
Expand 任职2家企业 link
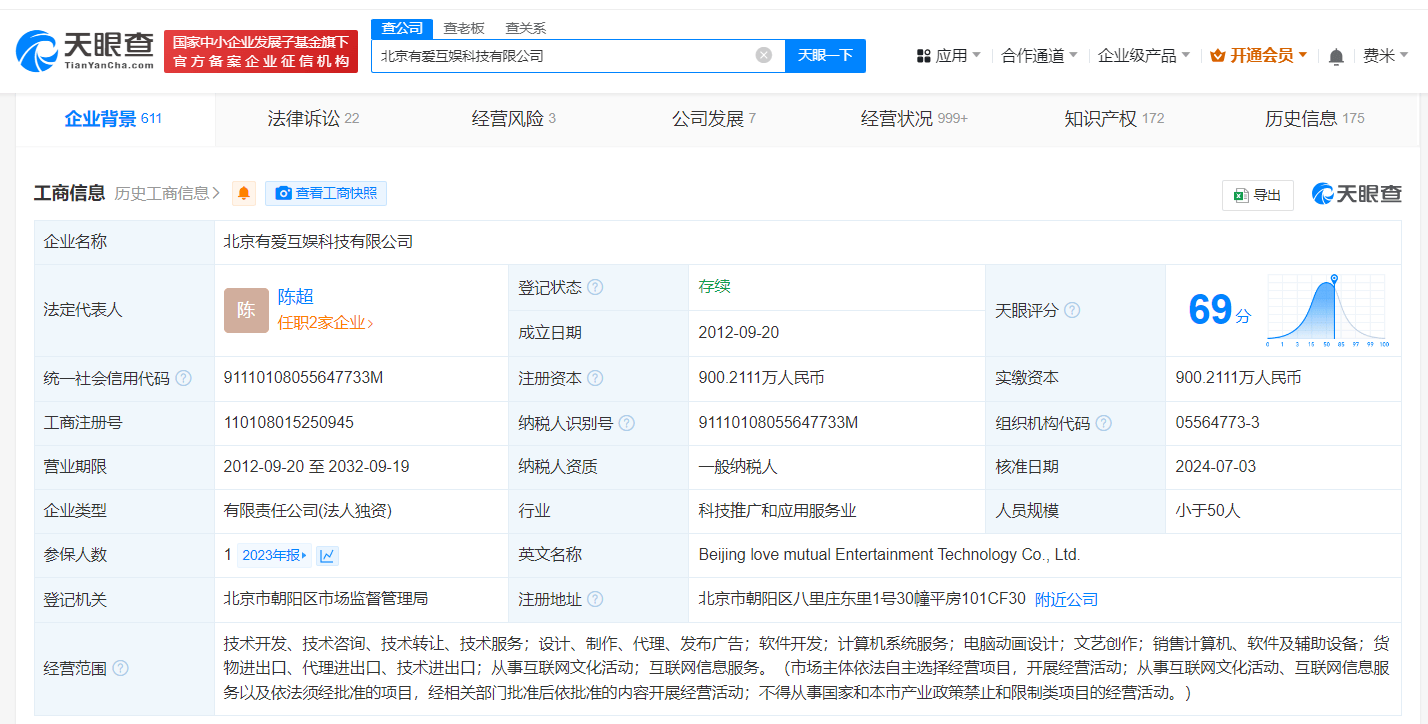325,323
